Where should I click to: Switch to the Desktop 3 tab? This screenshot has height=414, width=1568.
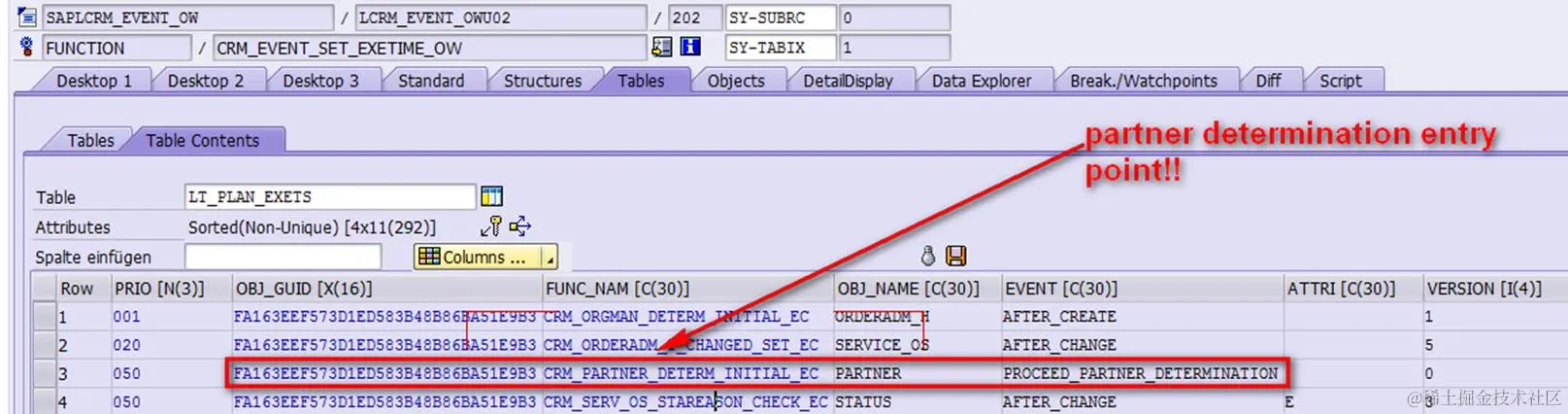point(320,81)
